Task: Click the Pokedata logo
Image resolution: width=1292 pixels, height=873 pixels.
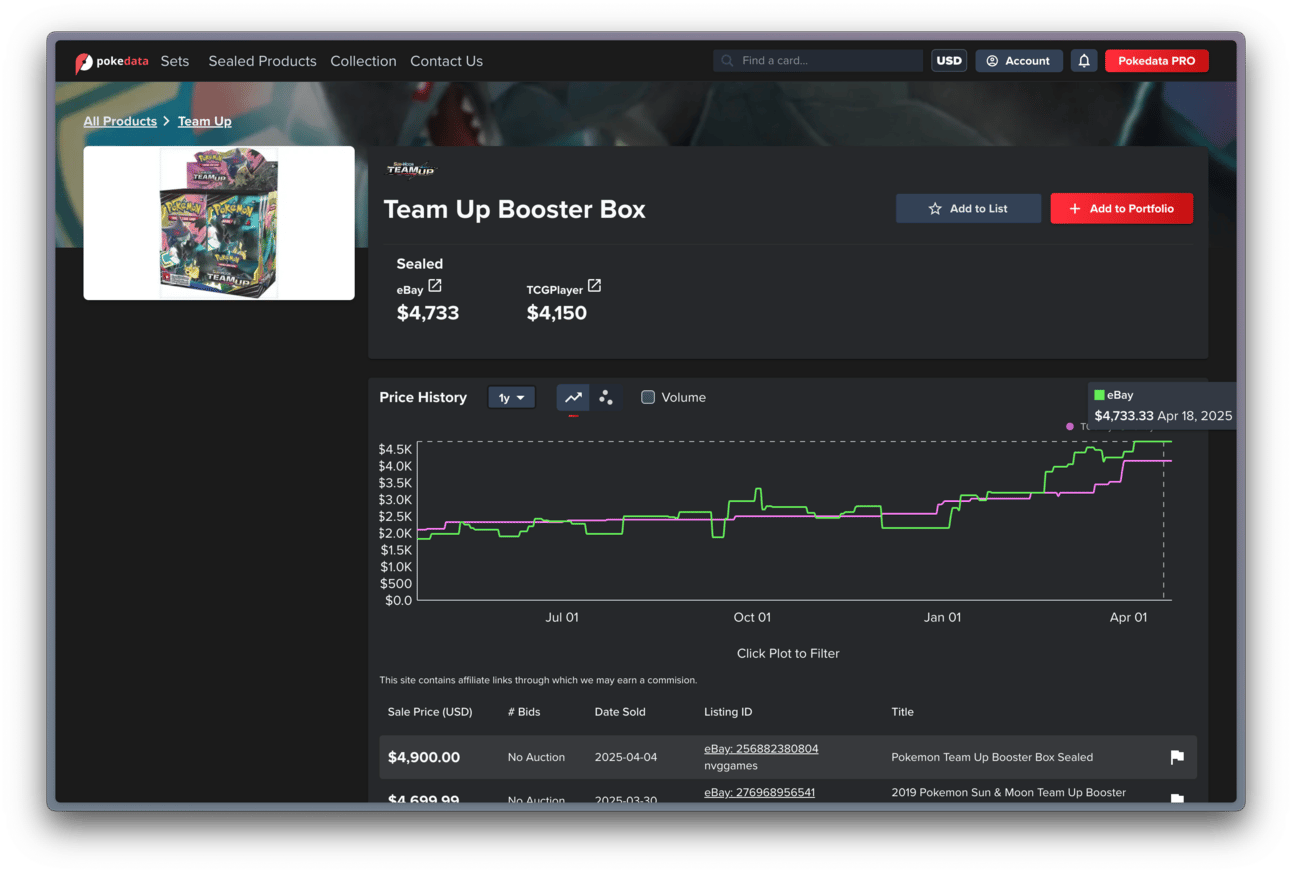Action: tap(112, 62)
